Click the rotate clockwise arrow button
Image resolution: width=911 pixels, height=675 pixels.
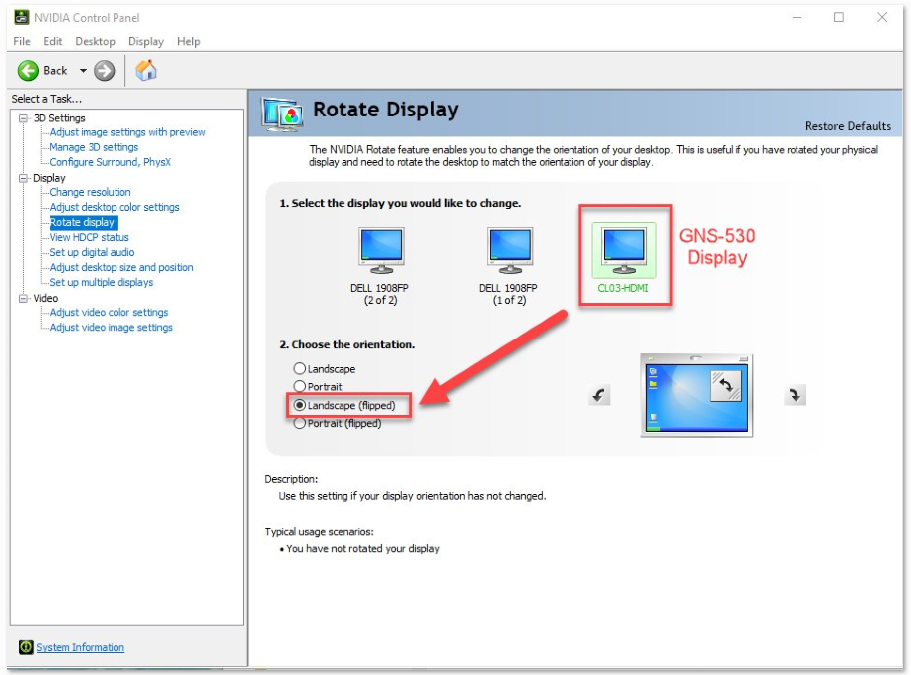[x=794, y=396]
